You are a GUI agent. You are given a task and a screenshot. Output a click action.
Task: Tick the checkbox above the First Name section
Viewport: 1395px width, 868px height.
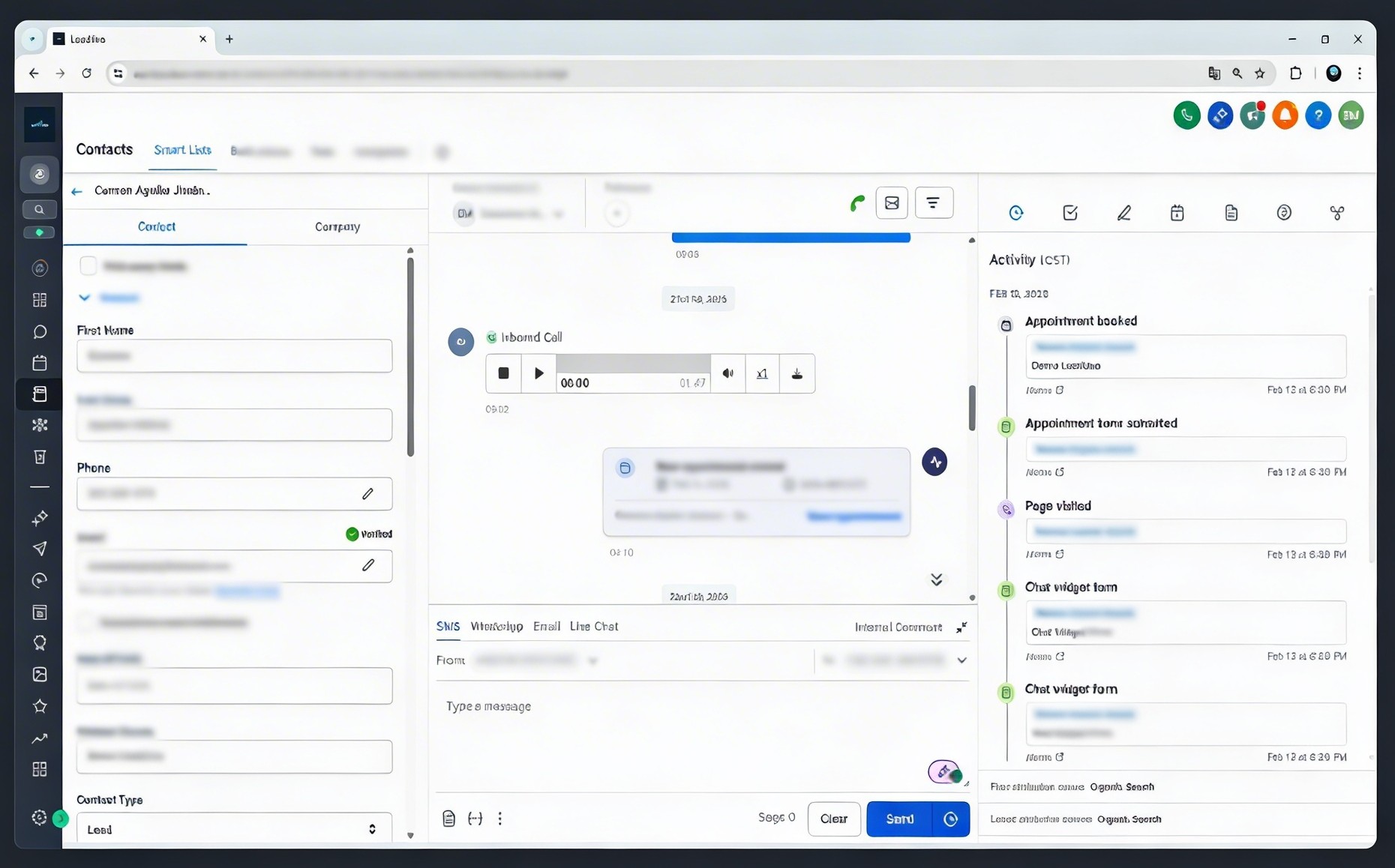[88, 266]
